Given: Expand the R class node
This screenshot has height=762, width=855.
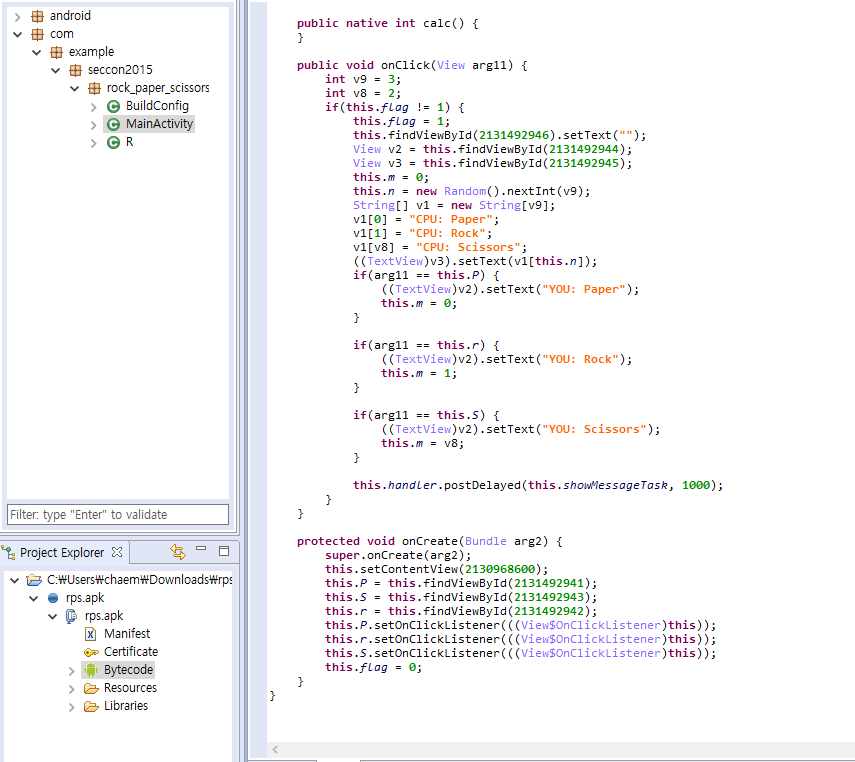Looking at the screenshot, I should [x=94, y=143].
